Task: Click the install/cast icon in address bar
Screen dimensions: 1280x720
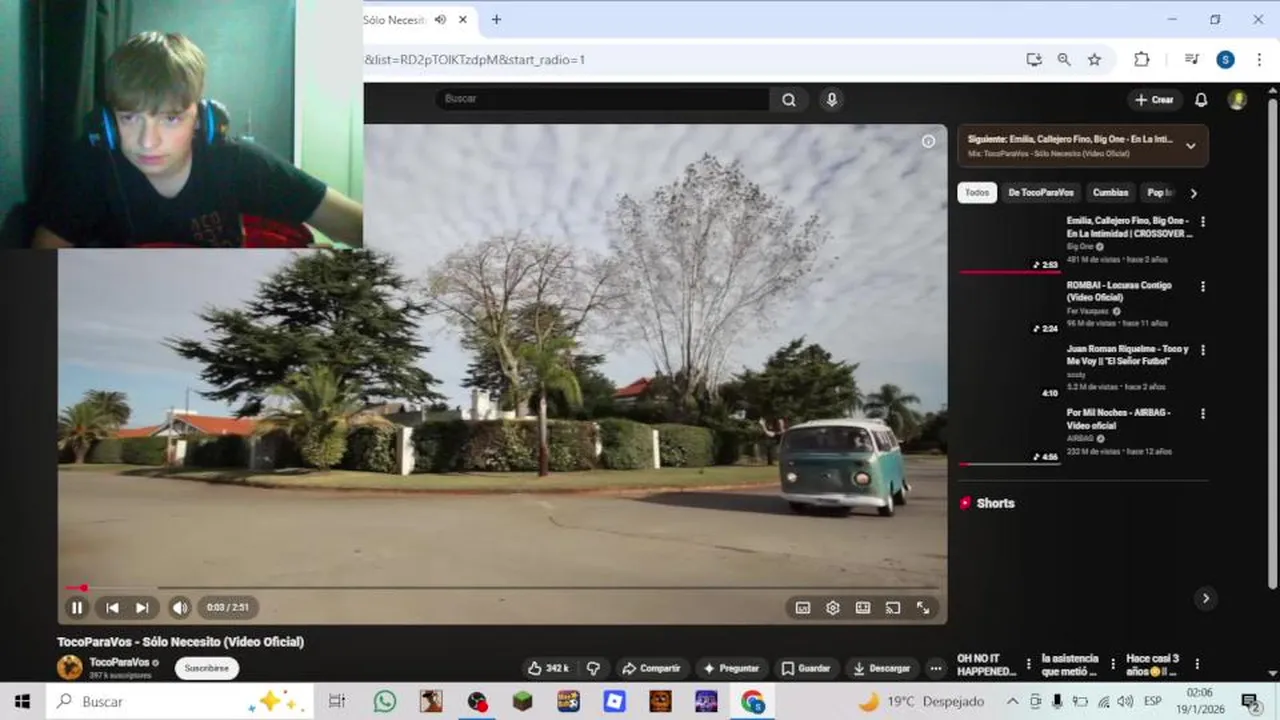Action: click(x=1034, y=60)
